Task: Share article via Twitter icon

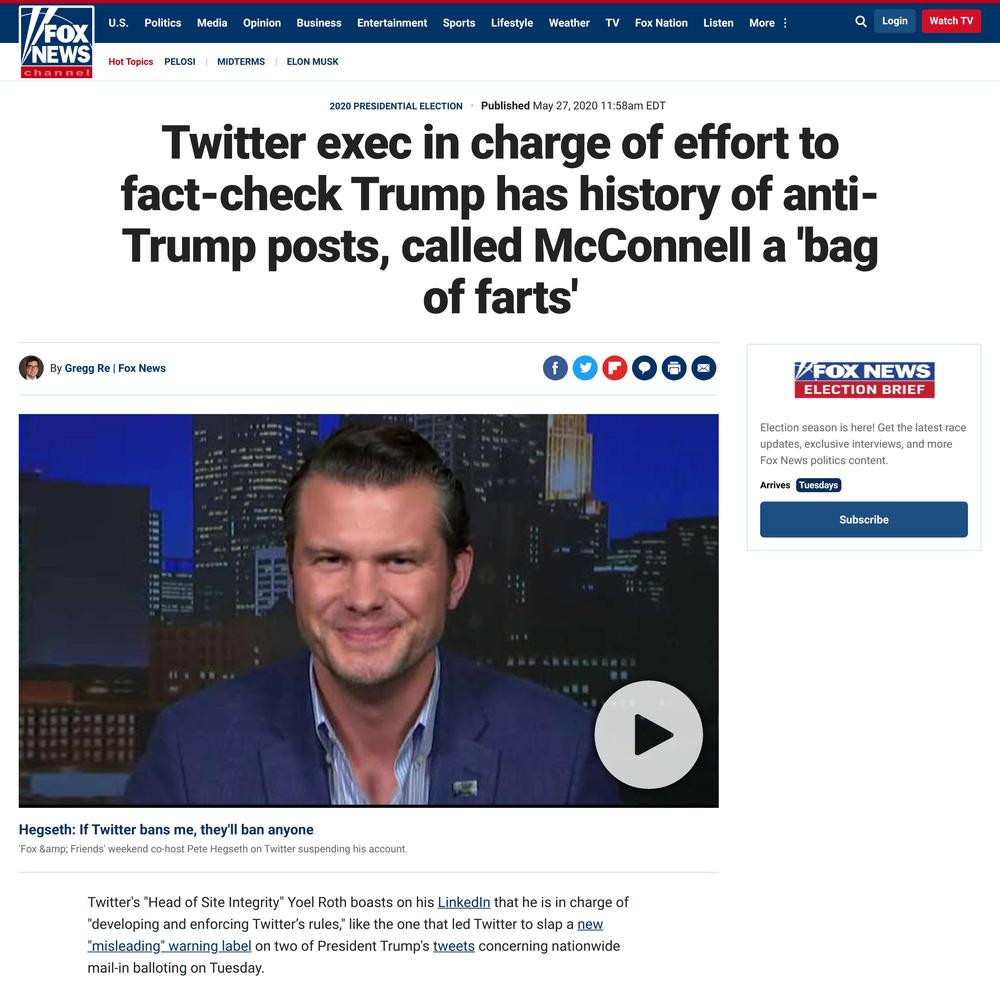Action: pos(585,368)
